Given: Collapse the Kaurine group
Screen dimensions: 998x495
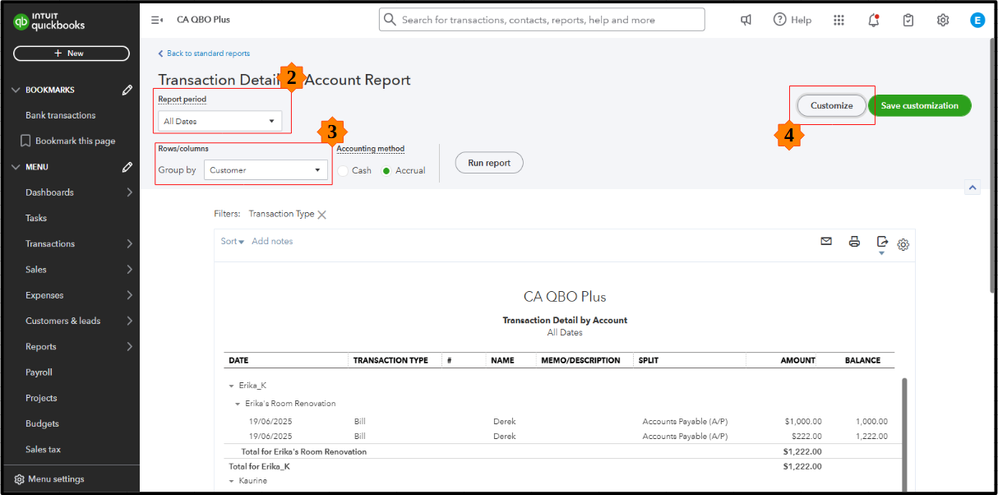Looking at the screenshot, I should pyautogui.click(x=232, y=480).
